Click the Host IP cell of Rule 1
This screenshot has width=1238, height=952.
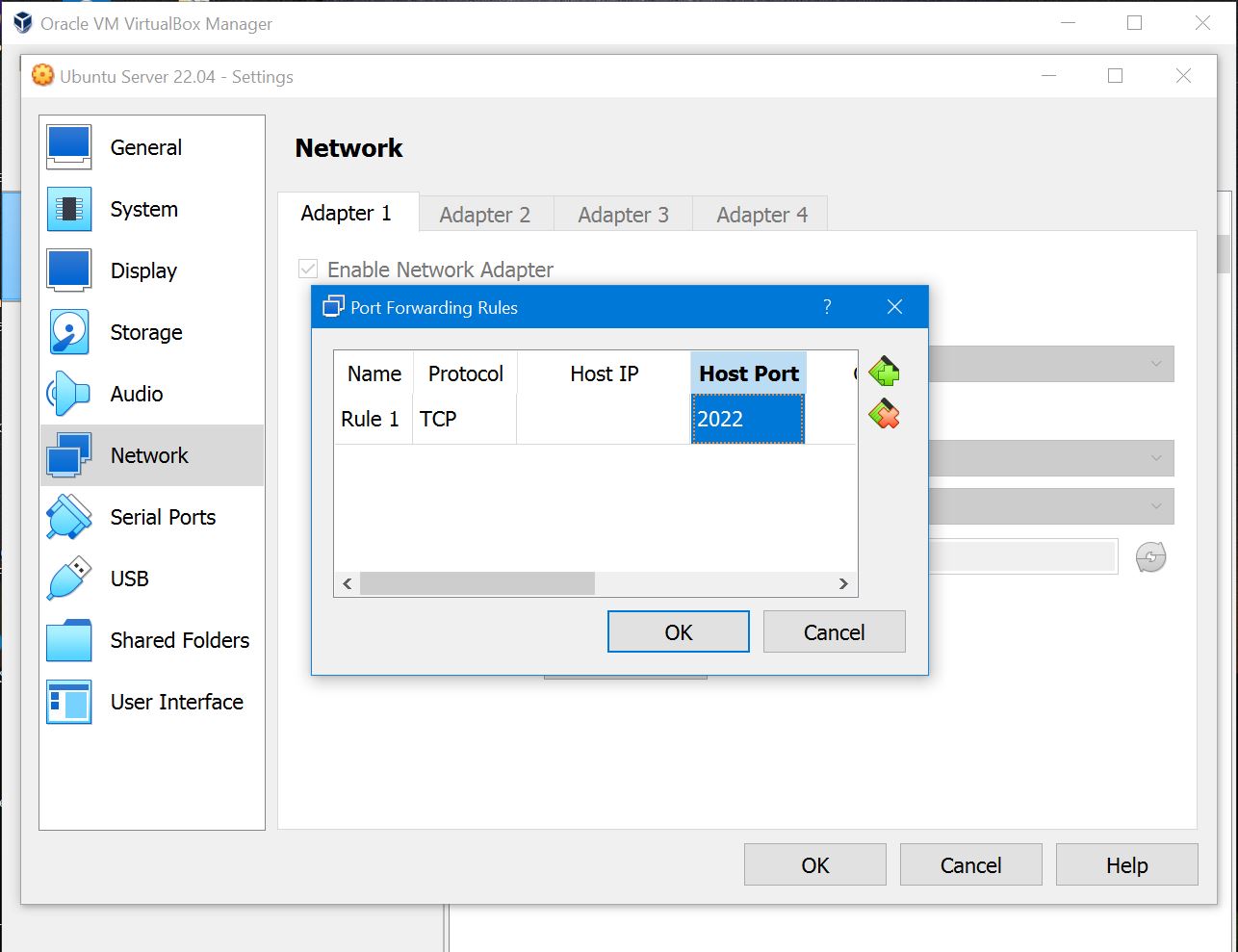(604, 419)
